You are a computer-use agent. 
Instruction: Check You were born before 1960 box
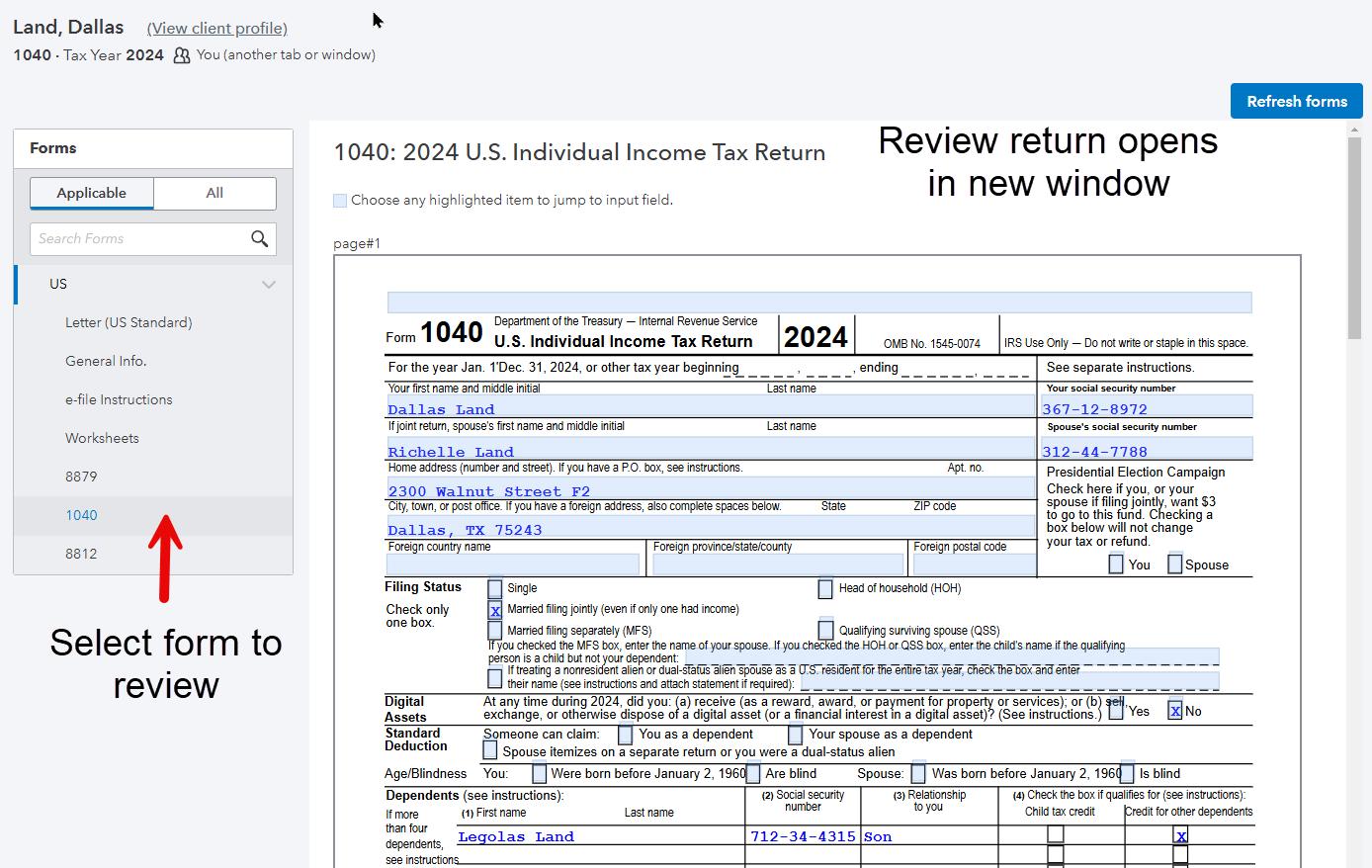539,773
